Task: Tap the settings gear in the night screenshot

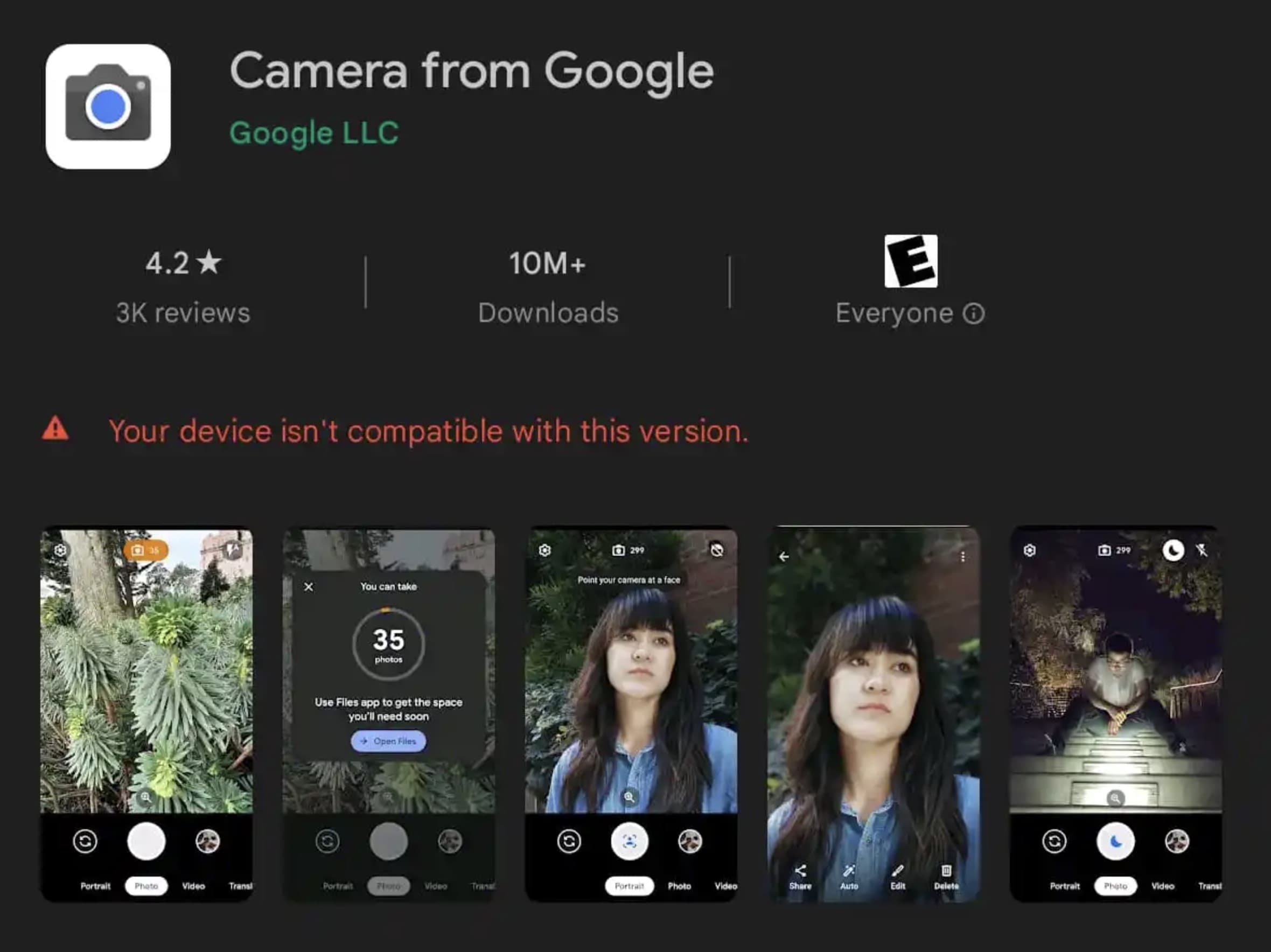Action: 1030,550
